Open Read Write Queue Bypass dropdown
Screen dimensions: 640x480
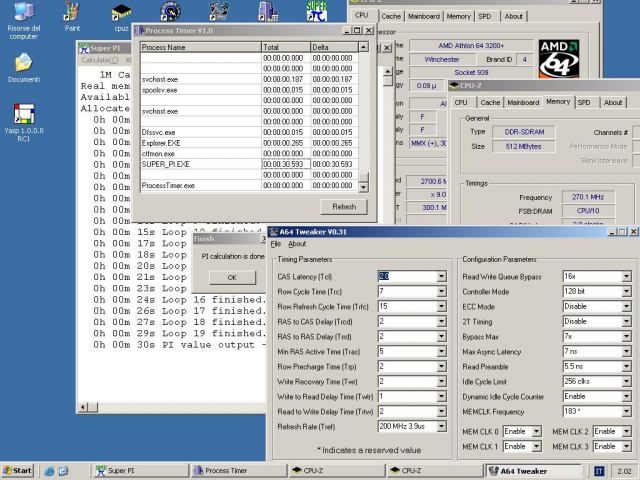[x=627, y=277]
